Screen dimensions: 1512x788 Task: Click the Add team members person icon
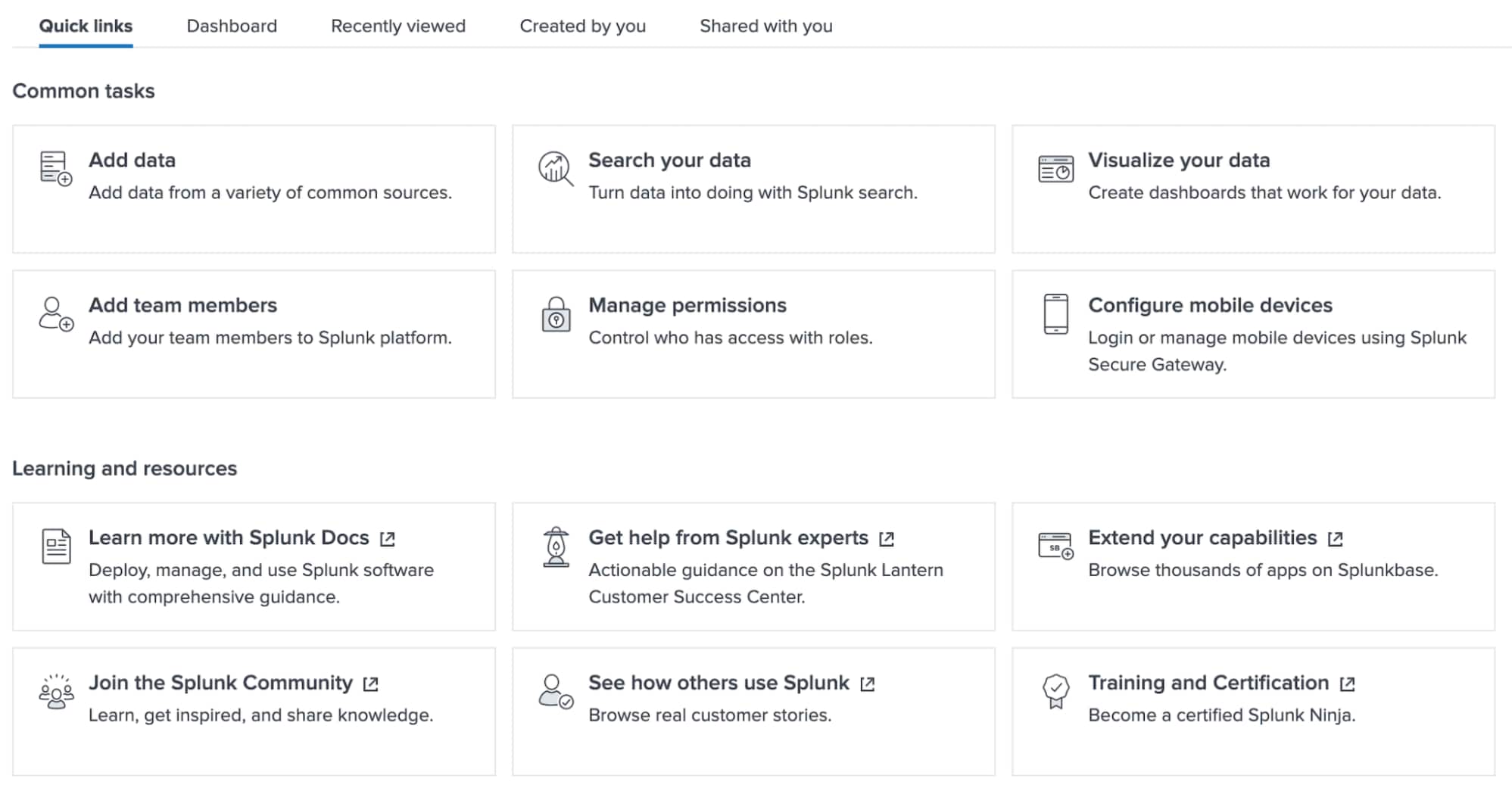pyautogui.click(x=56, y=313)
